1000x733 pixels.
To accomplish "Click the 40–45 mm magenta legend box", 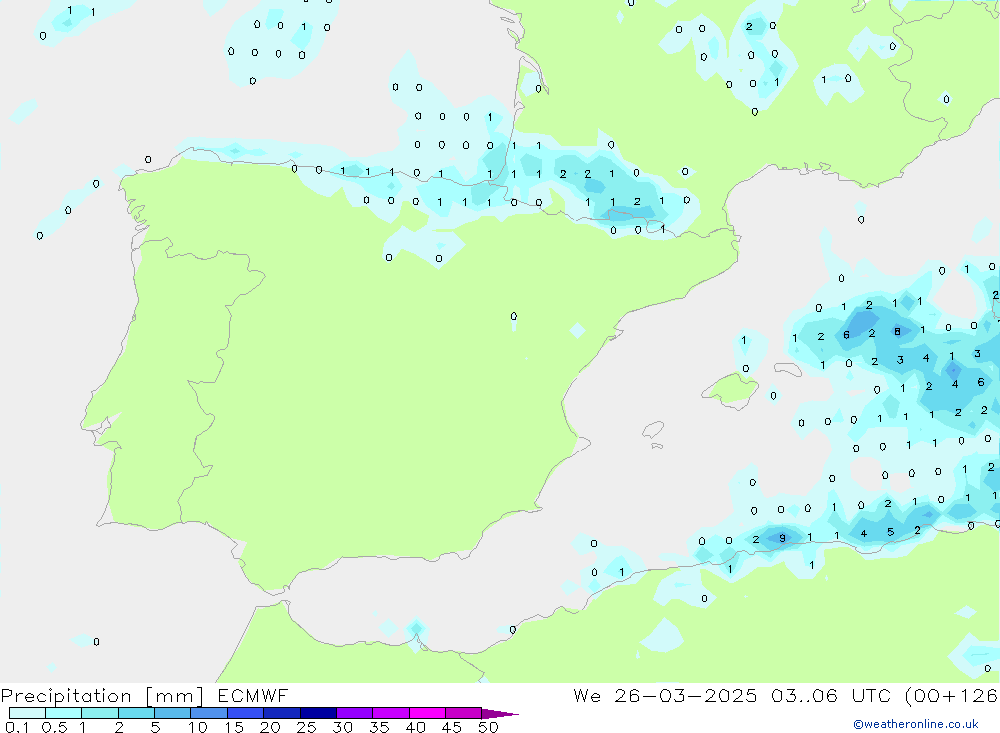I will 427,713.
